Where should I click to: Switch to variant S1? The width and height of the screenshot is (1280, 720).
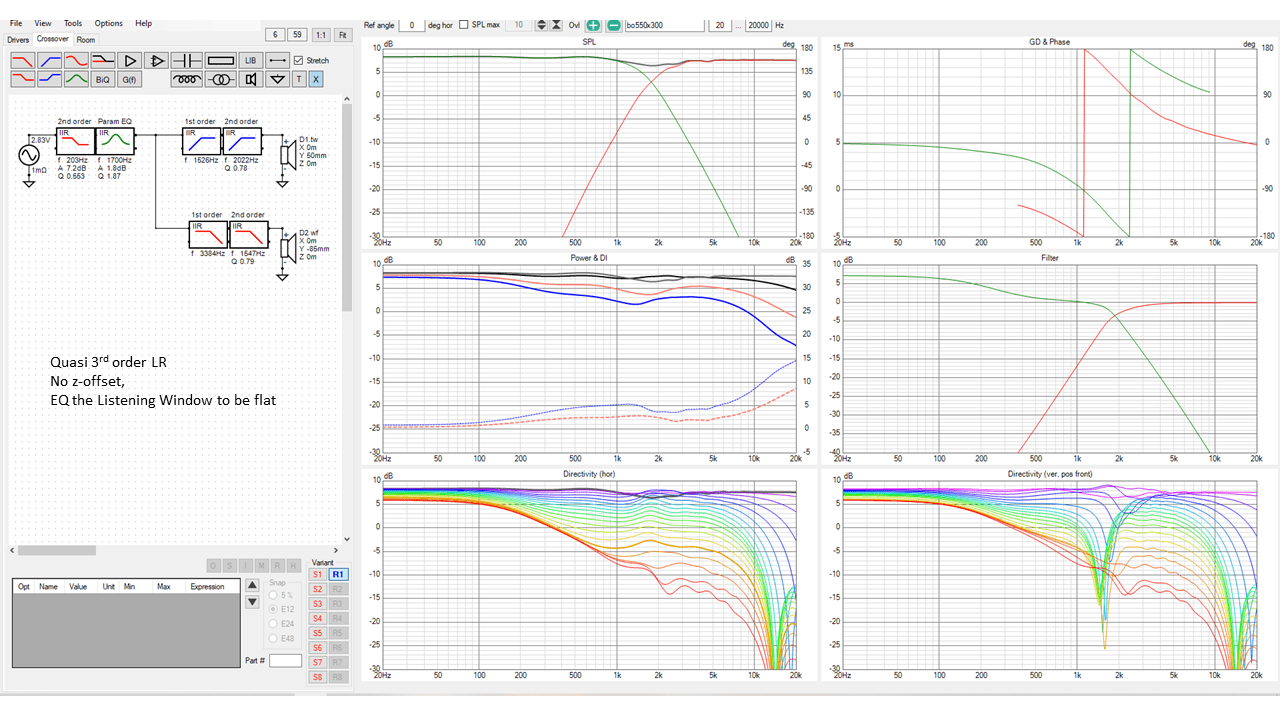[x=317, y=575]
